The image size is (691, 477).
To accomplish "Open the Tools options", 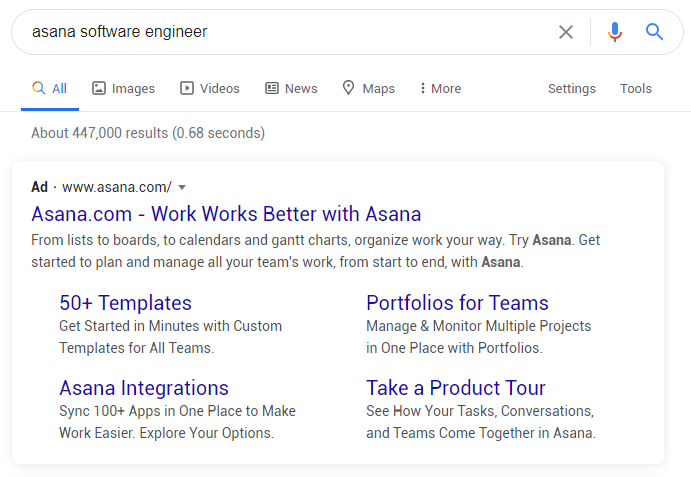I will [635, 88].
